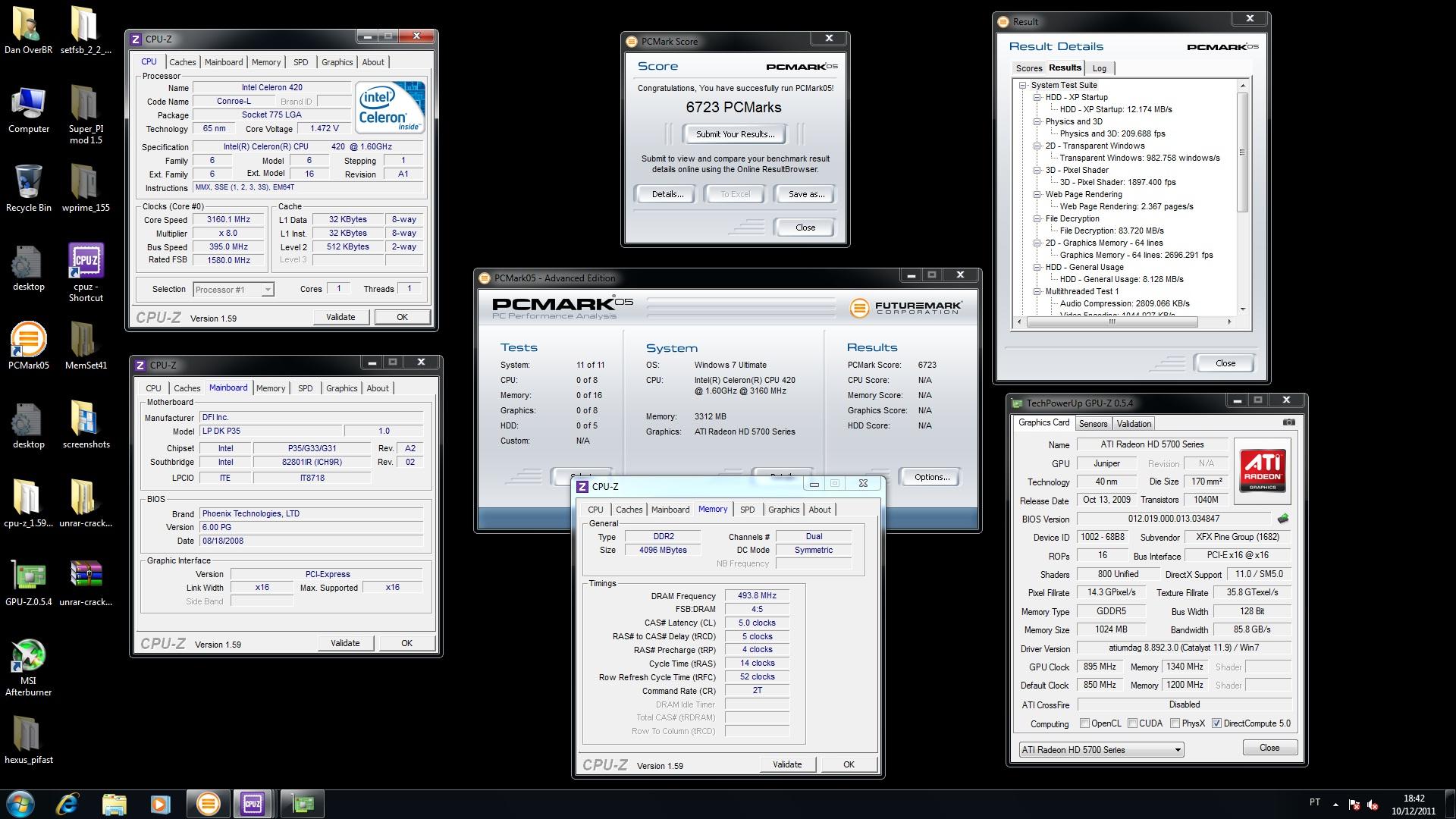
Task: Toggle the PhysX checkbox in GPU-Z
Action: pos(1175,723)
